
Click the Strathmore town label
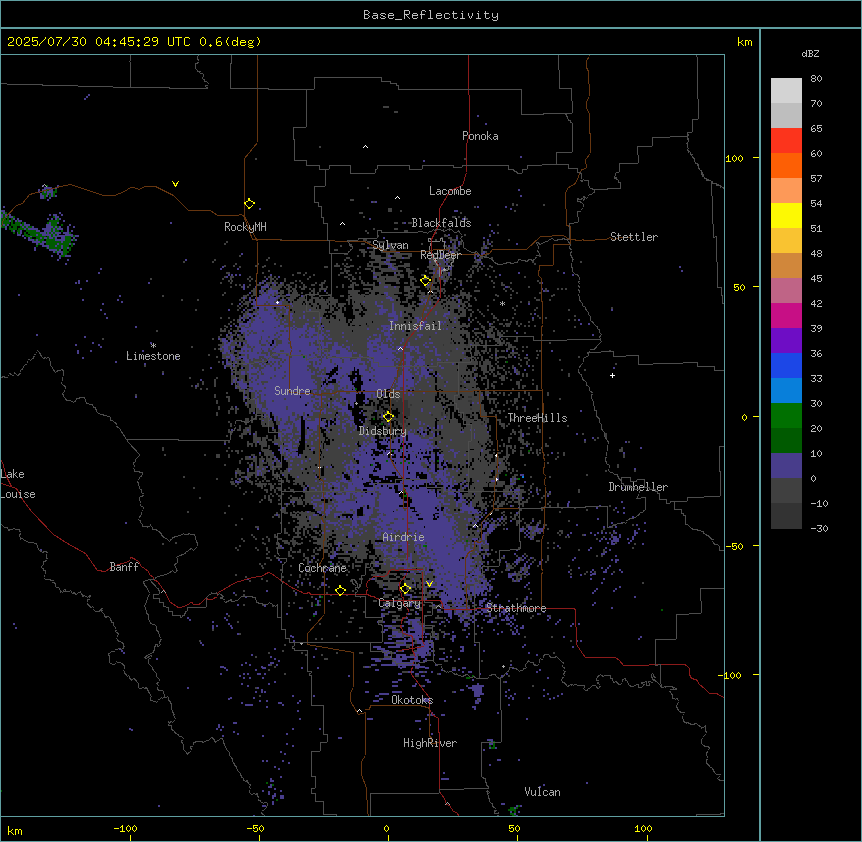516,608
